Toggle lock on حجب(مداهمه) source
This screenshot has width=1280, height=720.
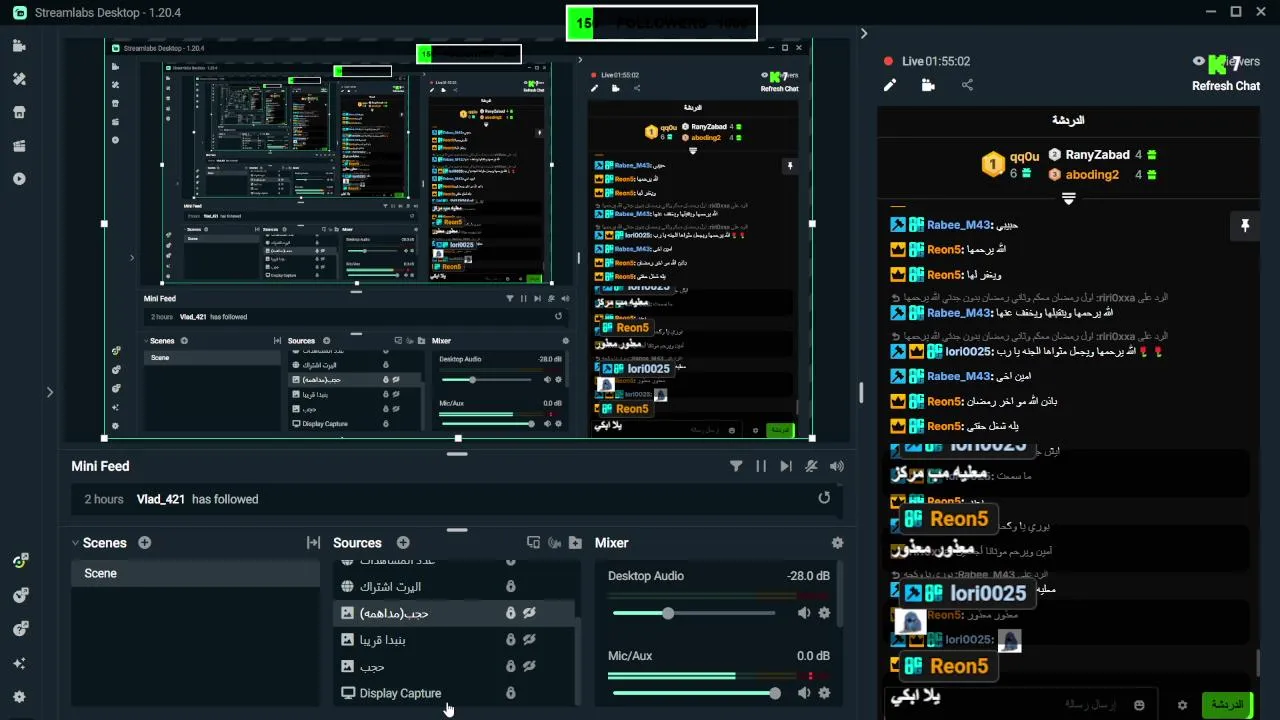click(510, 613)
